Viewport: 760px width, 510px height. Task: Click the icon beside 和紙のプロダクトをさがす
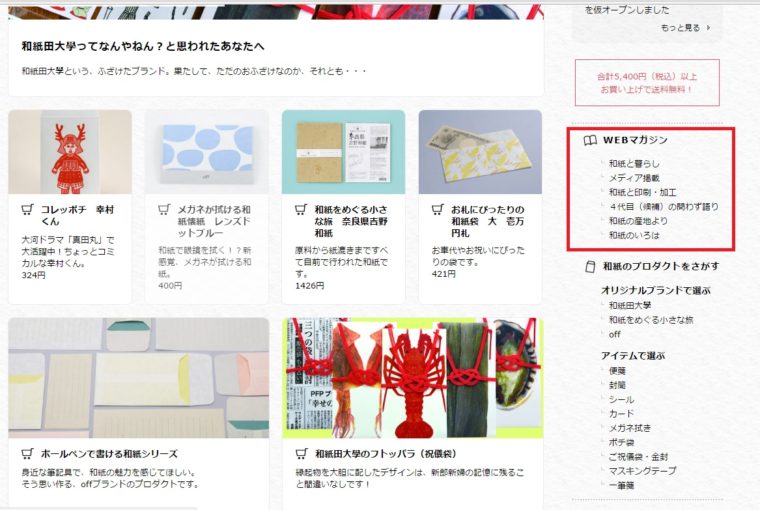[x=591, y=267]
